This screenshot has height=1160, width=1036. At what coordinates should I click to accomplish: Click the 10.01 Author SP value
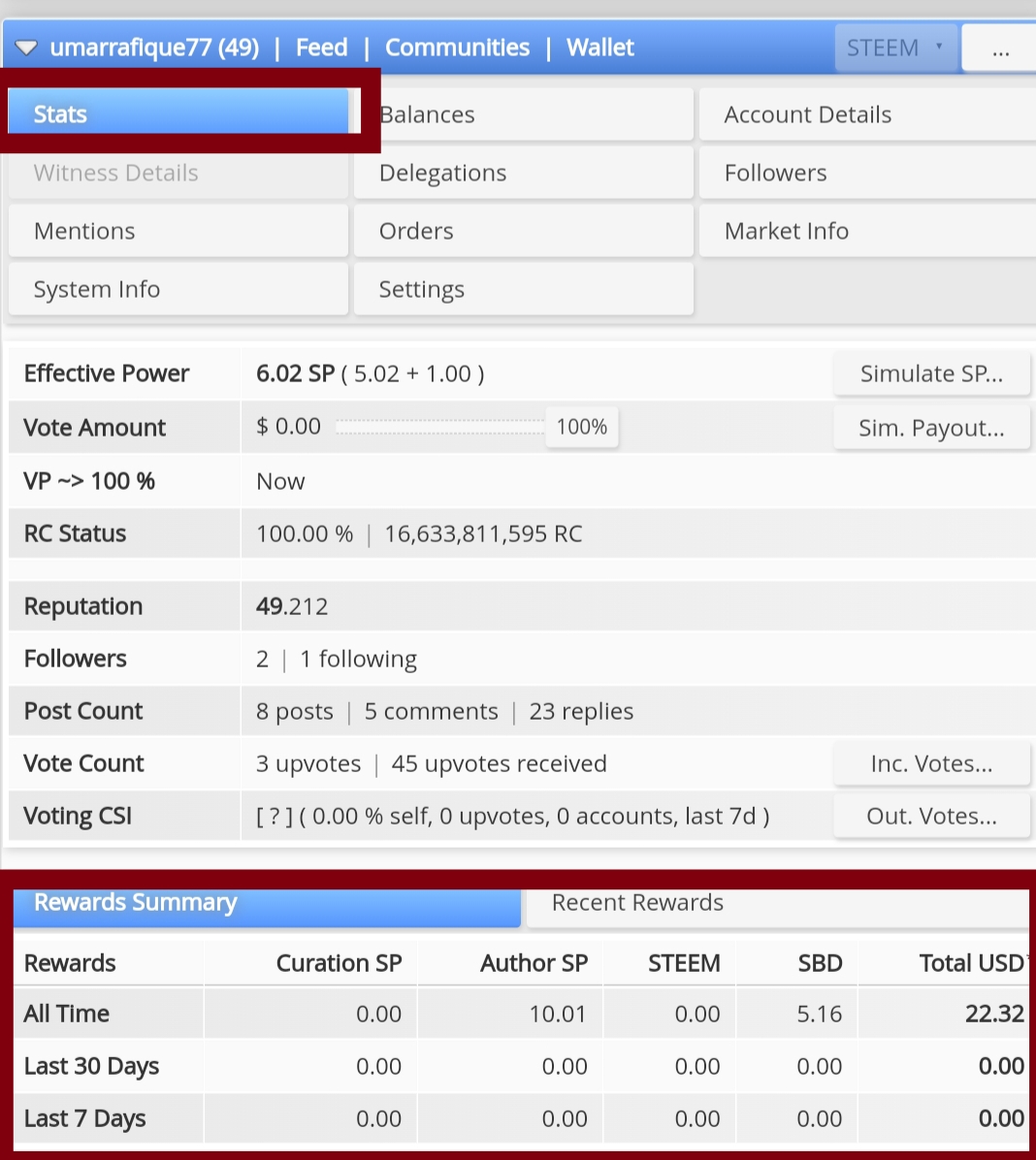(558, 1014)
